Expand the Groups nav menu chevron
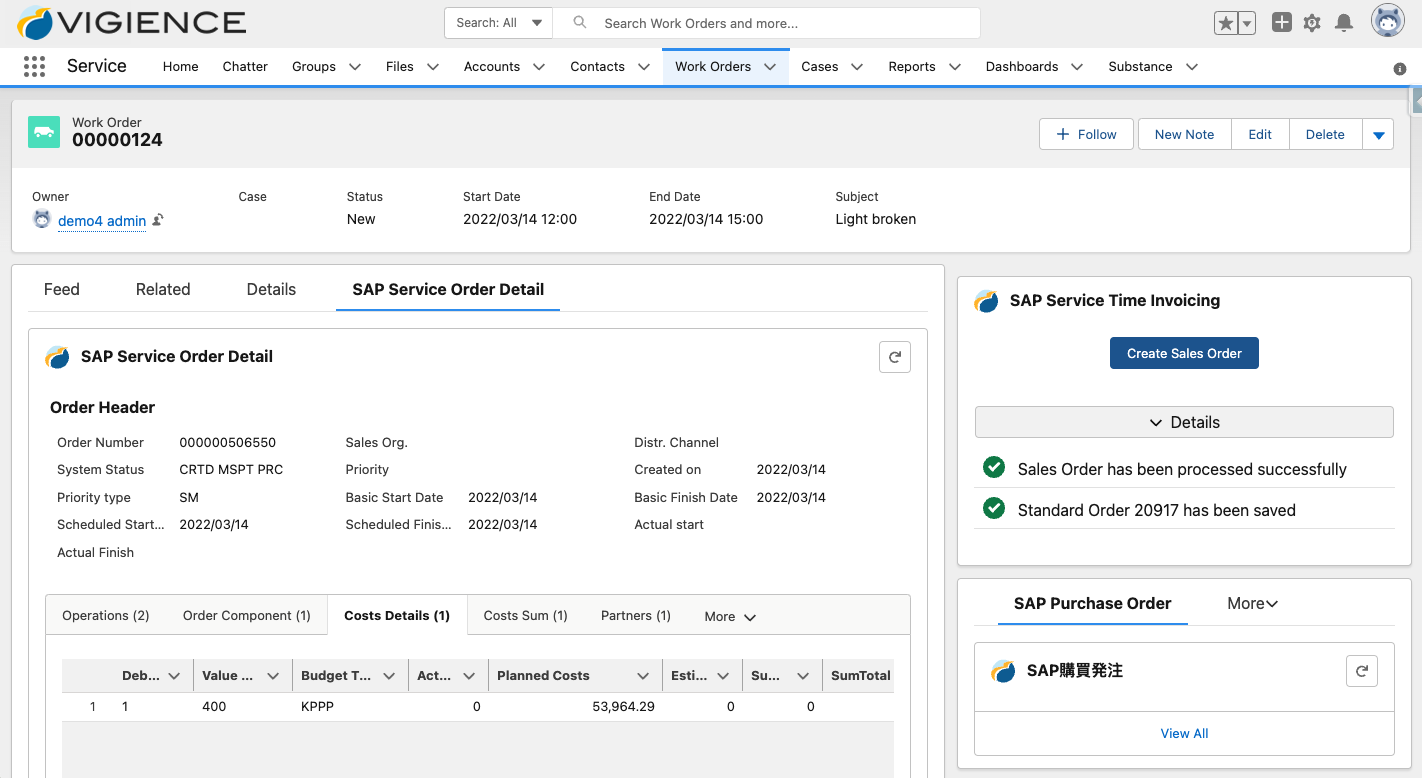This screenshot has width=1422, height=778. (355, 67)
